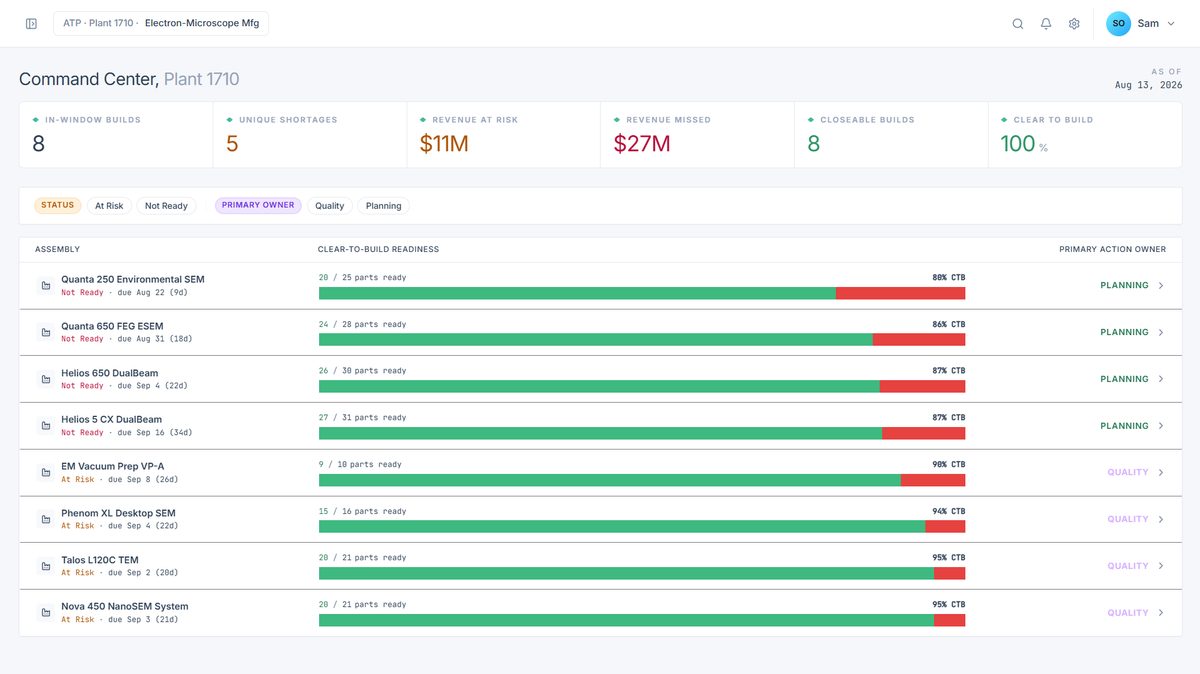Screen dimensions: 1200x674
Task: Click PLANNING owner for Quanta 250 row
Action: (x=1124, y=286)
